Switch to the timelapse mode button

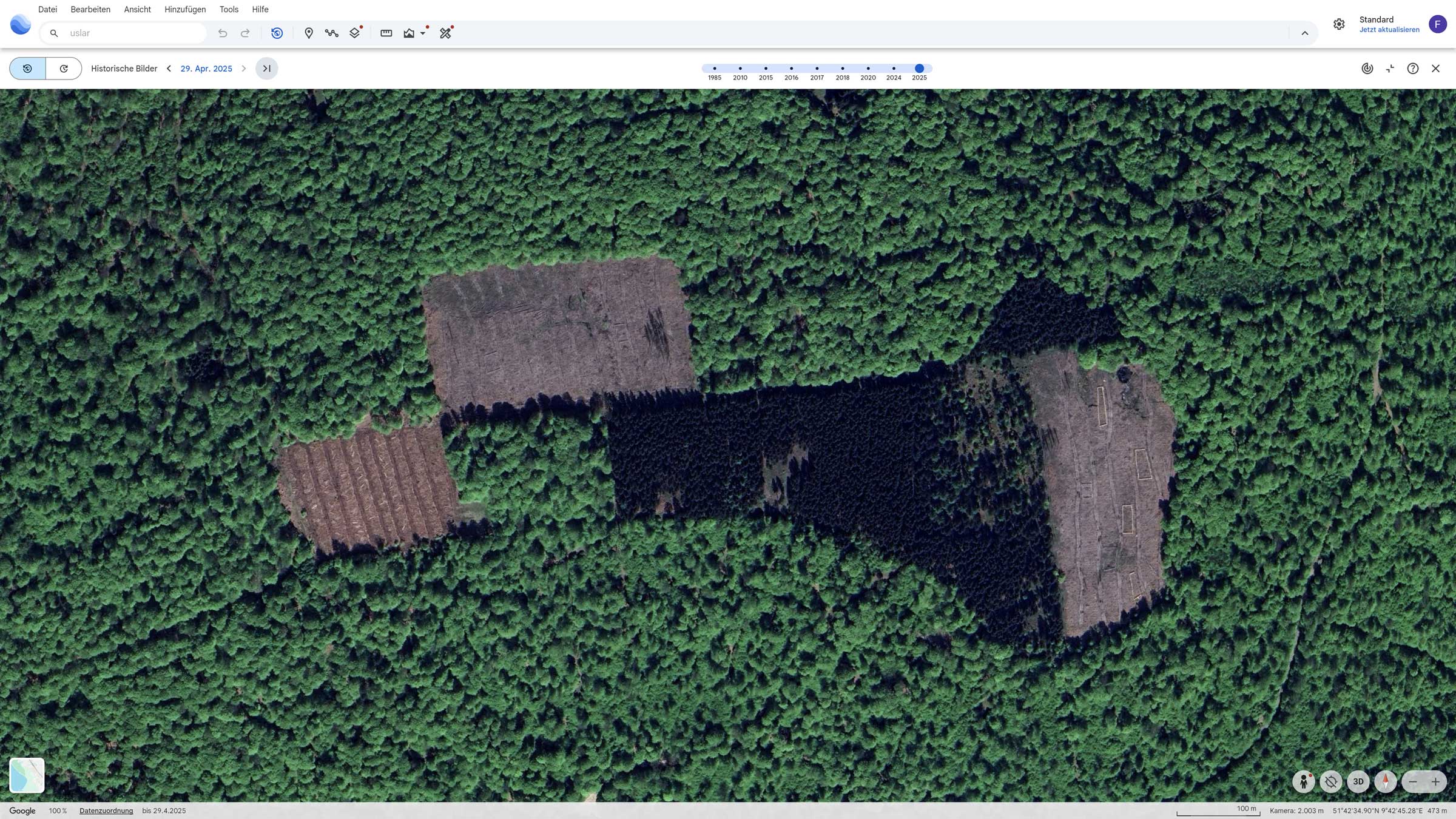pos(64,69)
